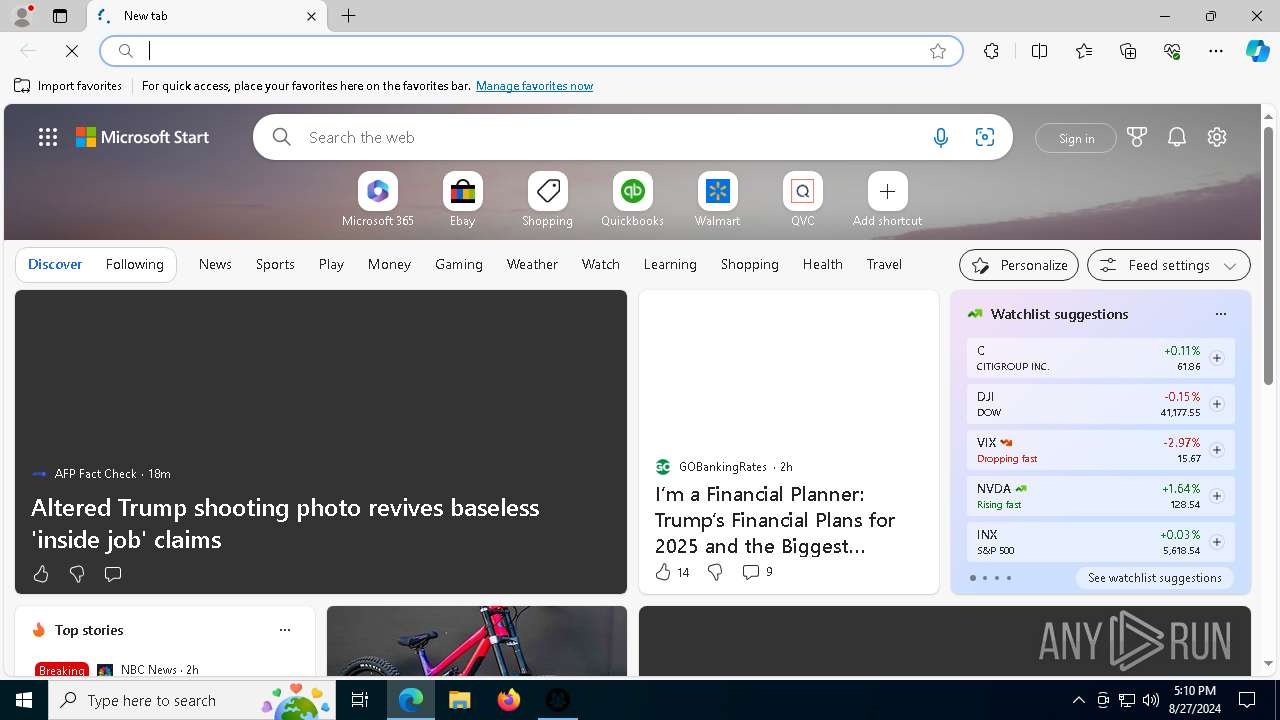Image resolution: width=1280 pixels, height=720 pixels.
Task: Start voice search with microphone
Action: 940,138
